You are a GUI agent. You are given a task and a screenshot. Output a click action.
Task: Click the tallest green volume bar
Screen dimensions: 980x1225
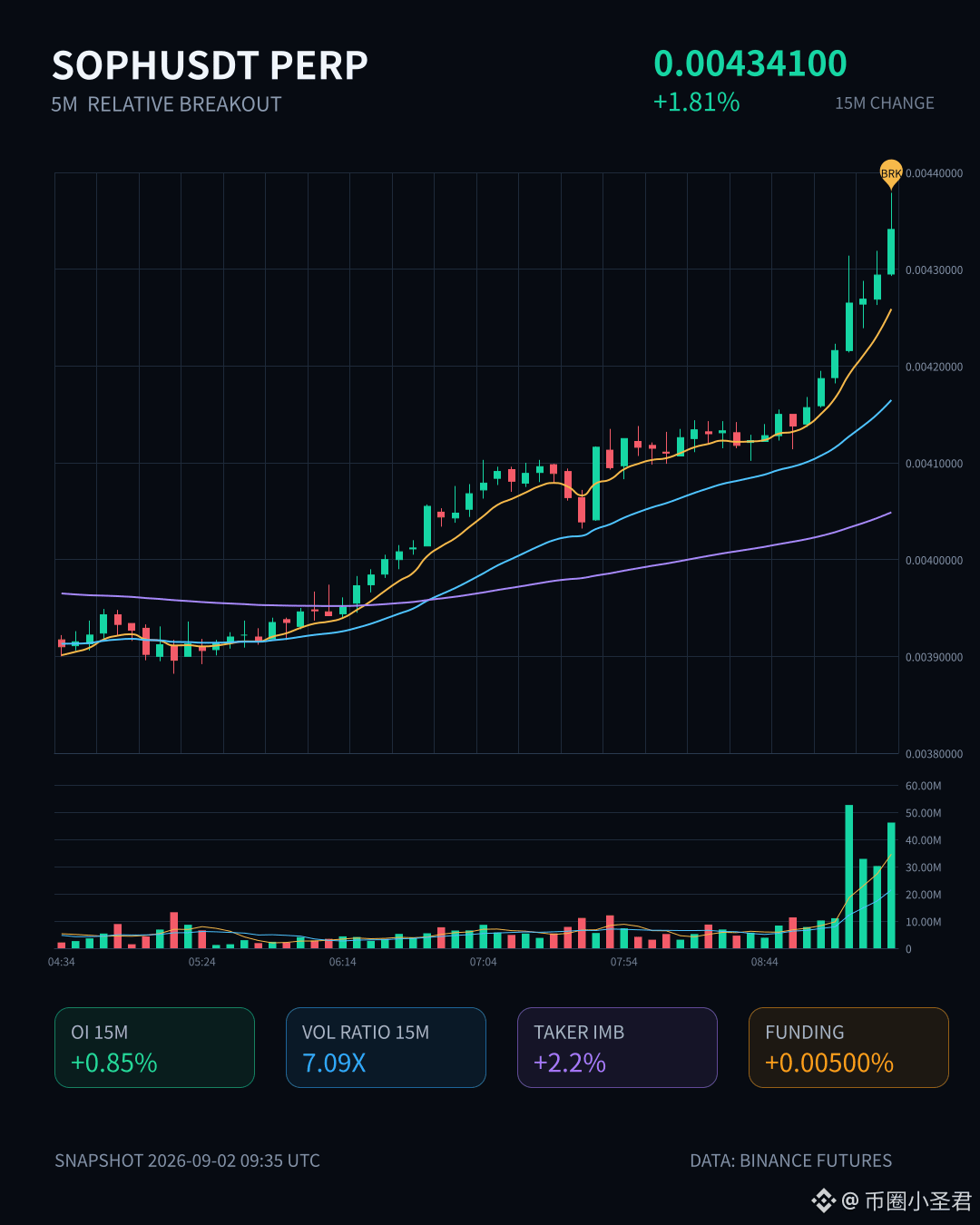coord(849,877)
